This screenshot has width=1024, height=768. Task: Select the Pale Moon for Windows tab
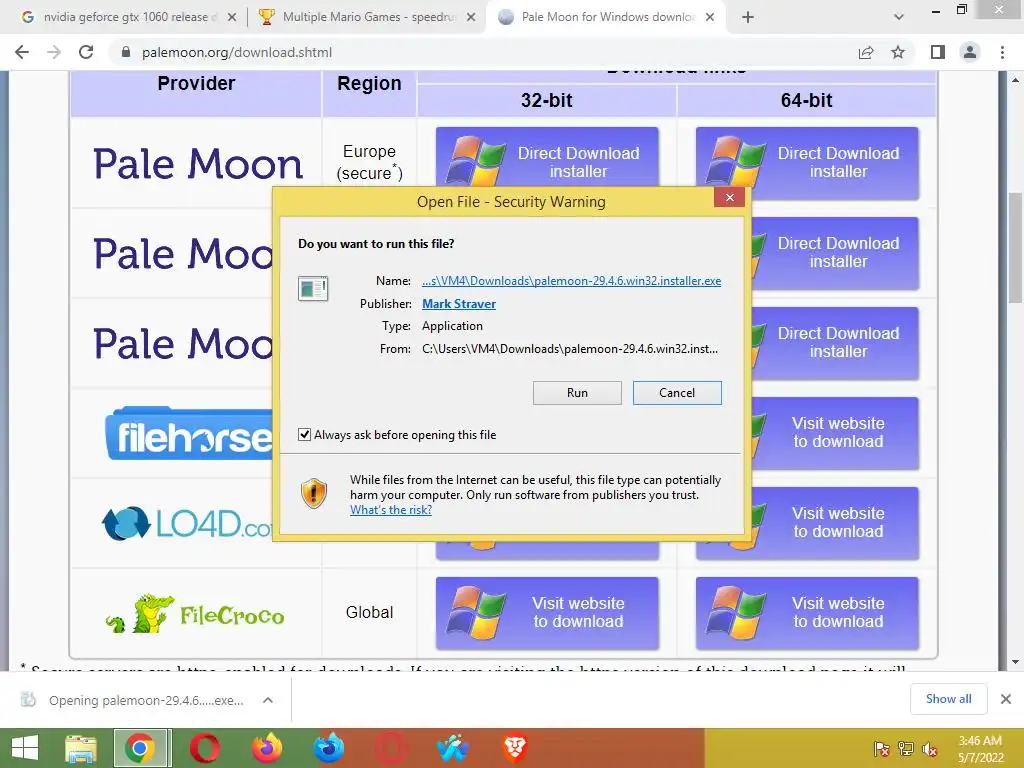(605, 17)
